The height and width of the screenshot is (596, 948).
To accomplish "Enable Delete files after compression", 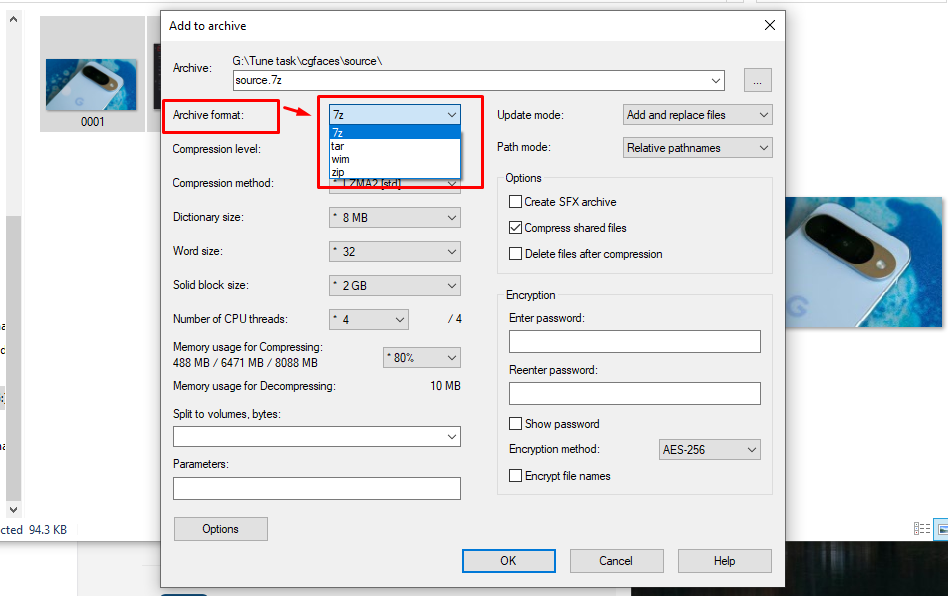I will click(515, 253).
